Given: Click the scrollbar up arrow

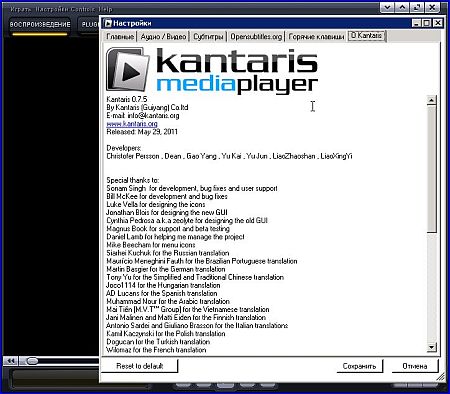Looking at the screenshot, I should (x=431, y=100).
